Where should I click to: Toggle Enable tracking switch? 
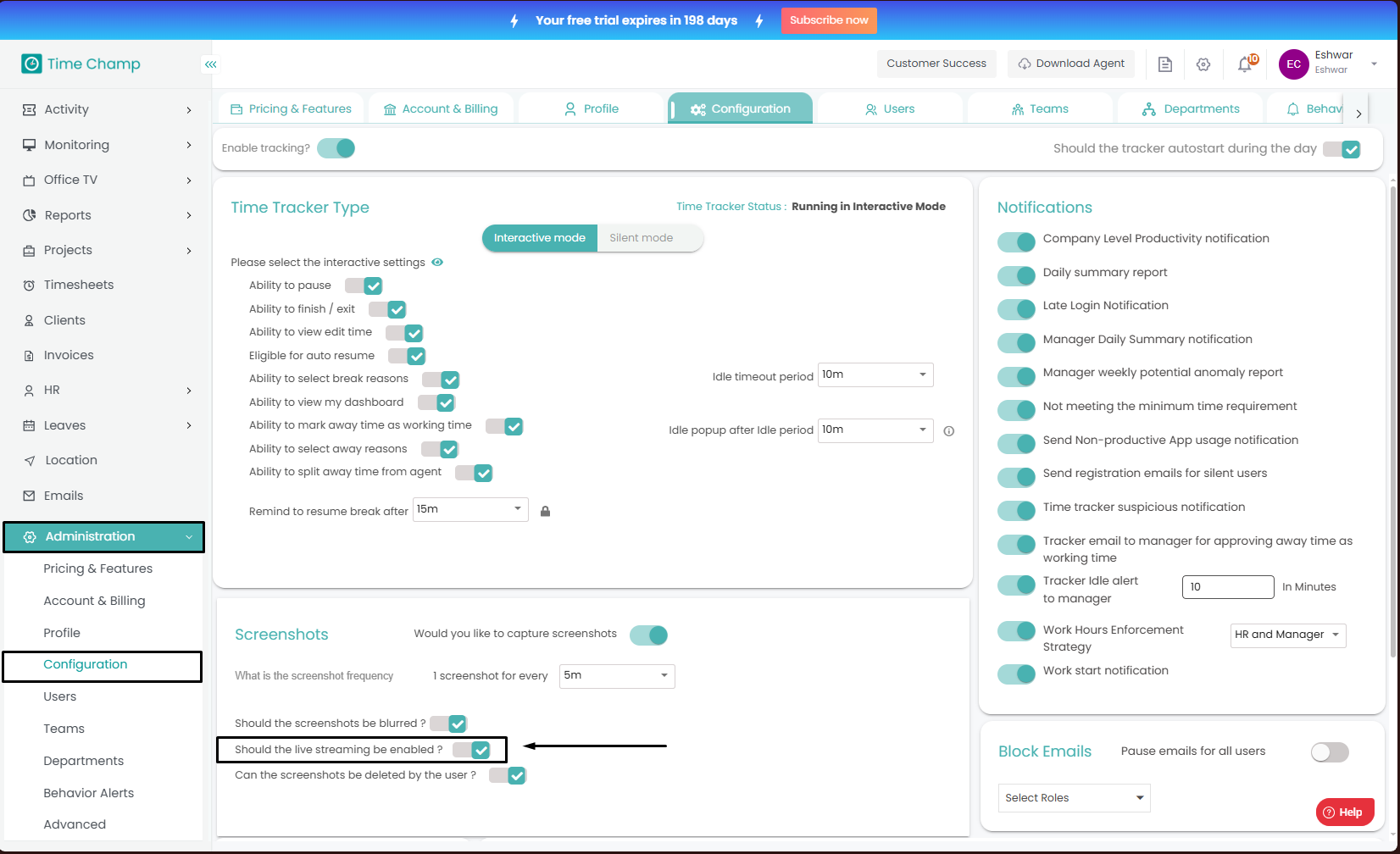[x=336, y=148]
